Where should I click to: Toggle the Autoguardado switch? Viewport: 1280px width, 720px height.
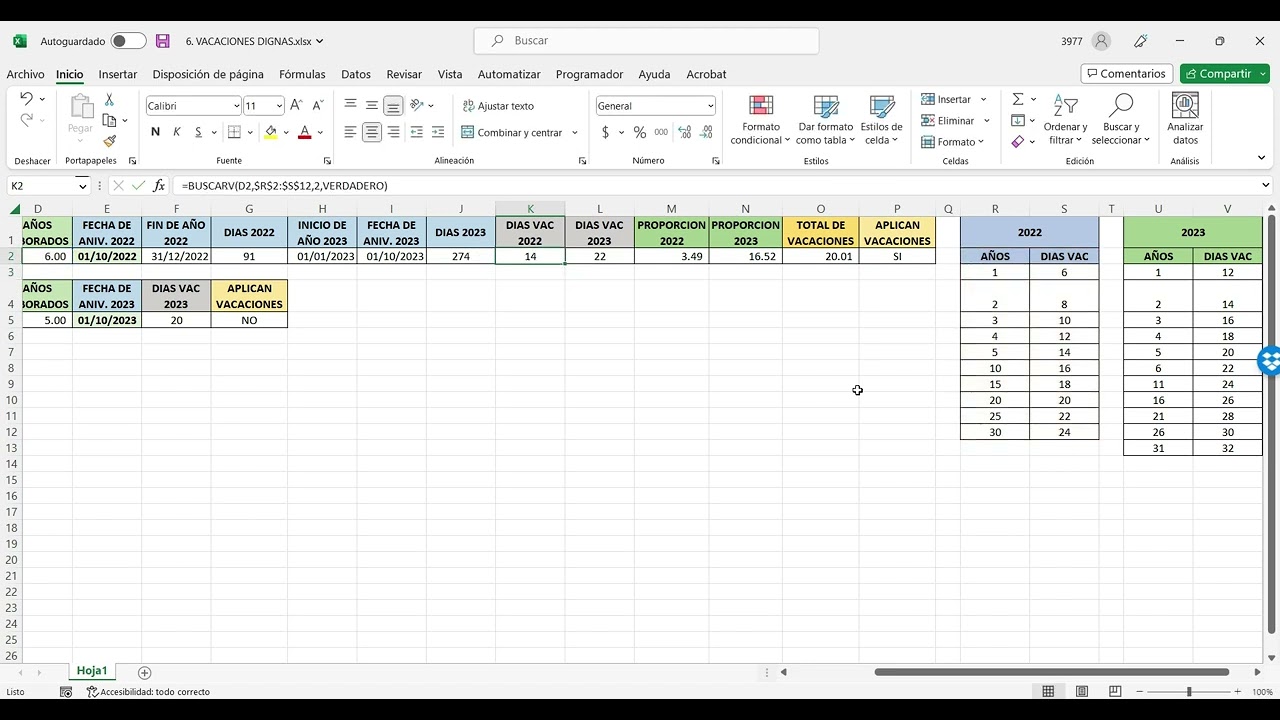pyautogui.click(x=129, y=41)
